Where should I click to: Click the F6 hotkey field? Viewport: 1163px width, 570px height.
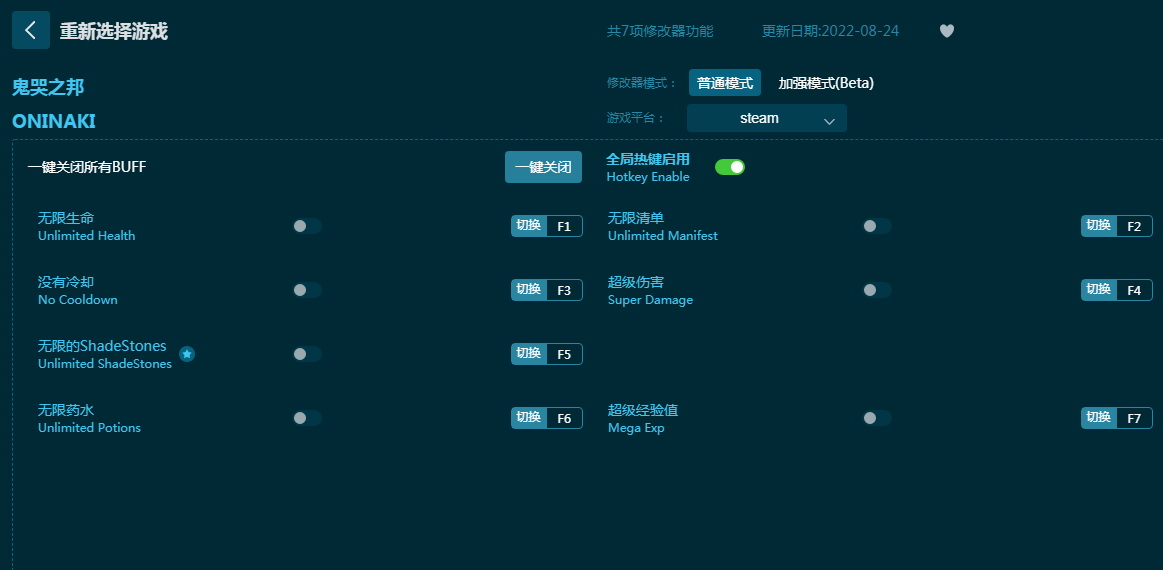[x=564, y=418]
